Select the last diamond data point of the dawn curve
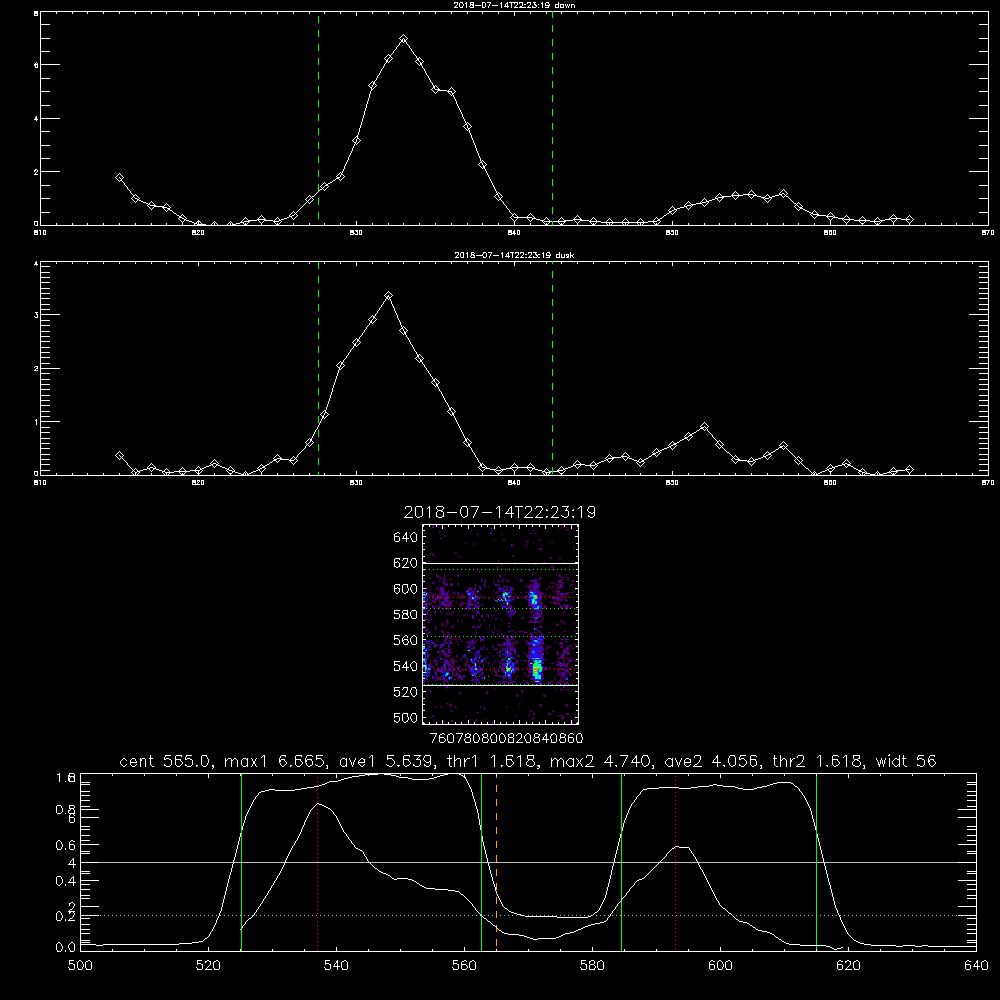 [x=909, y=219]
